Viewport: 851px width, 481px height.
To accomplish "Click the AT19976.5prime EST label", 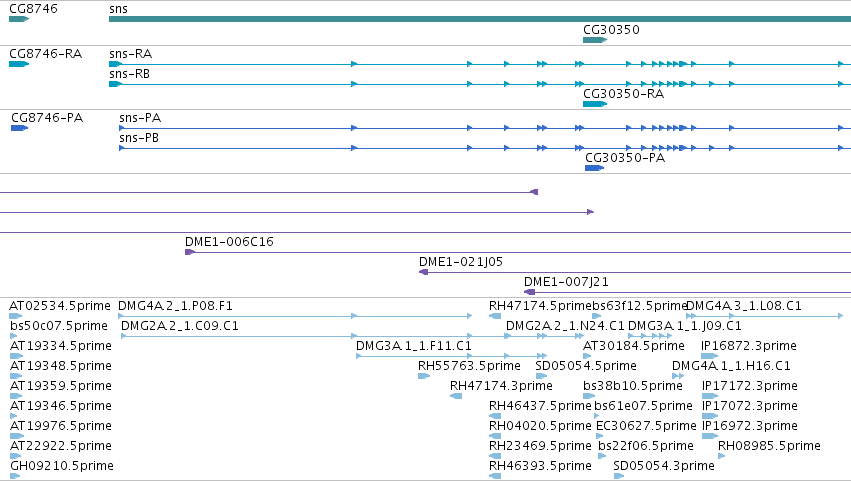I will point(61,426).
